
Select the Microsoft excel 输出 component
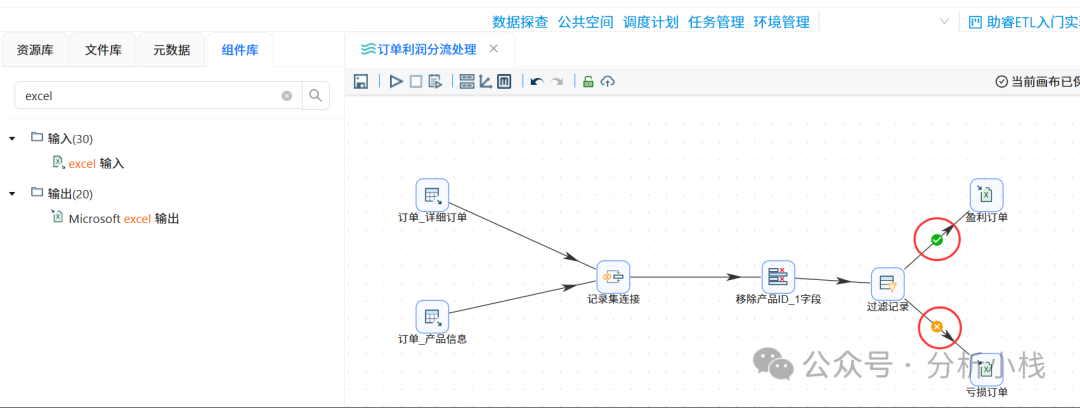(116, 218)
